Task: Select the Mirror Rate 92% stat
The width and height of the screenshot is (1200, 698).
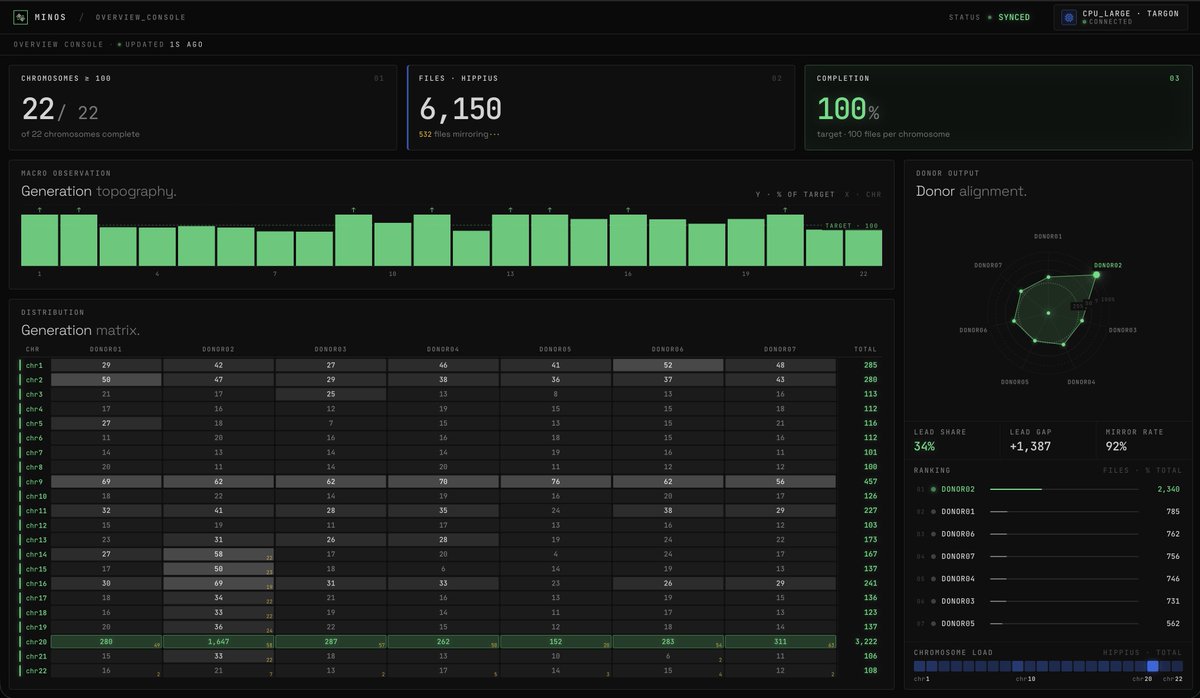Action: [x=1143, y=440]
